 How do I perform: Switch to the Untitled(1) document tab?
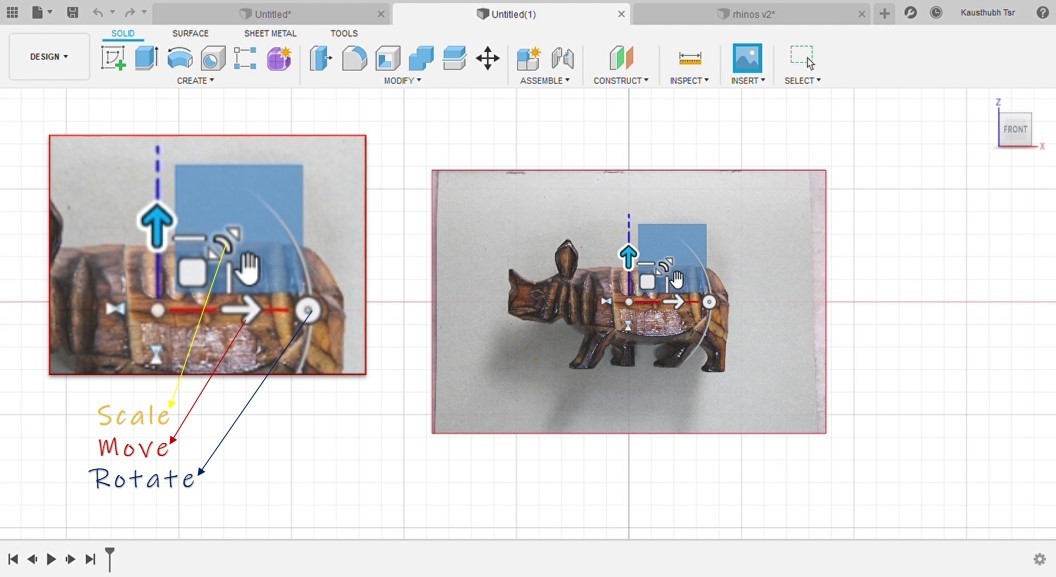(506, 14)
